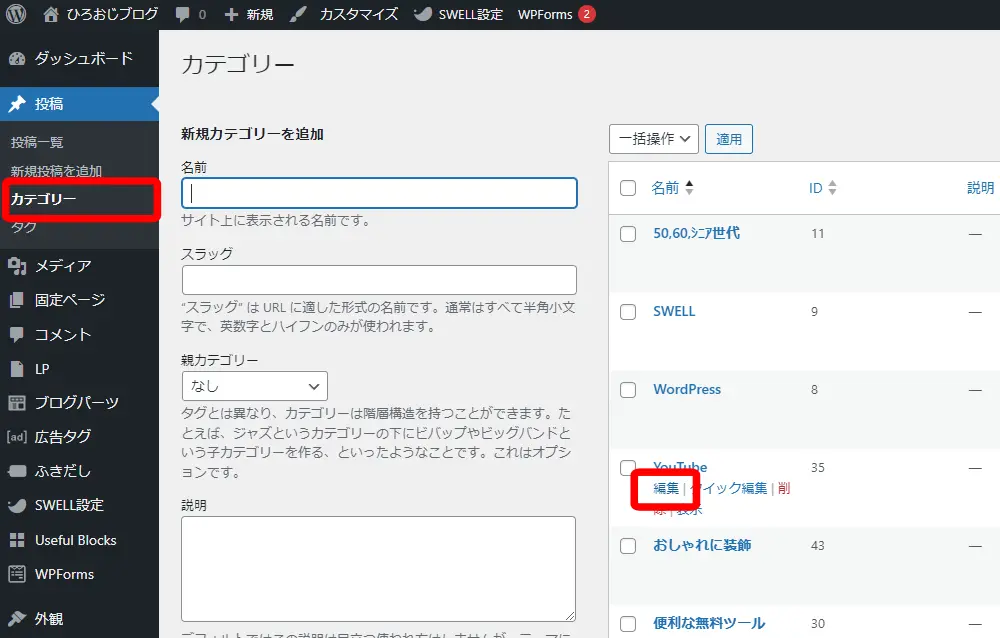Click the plus 新規 icon

point(231,14)
